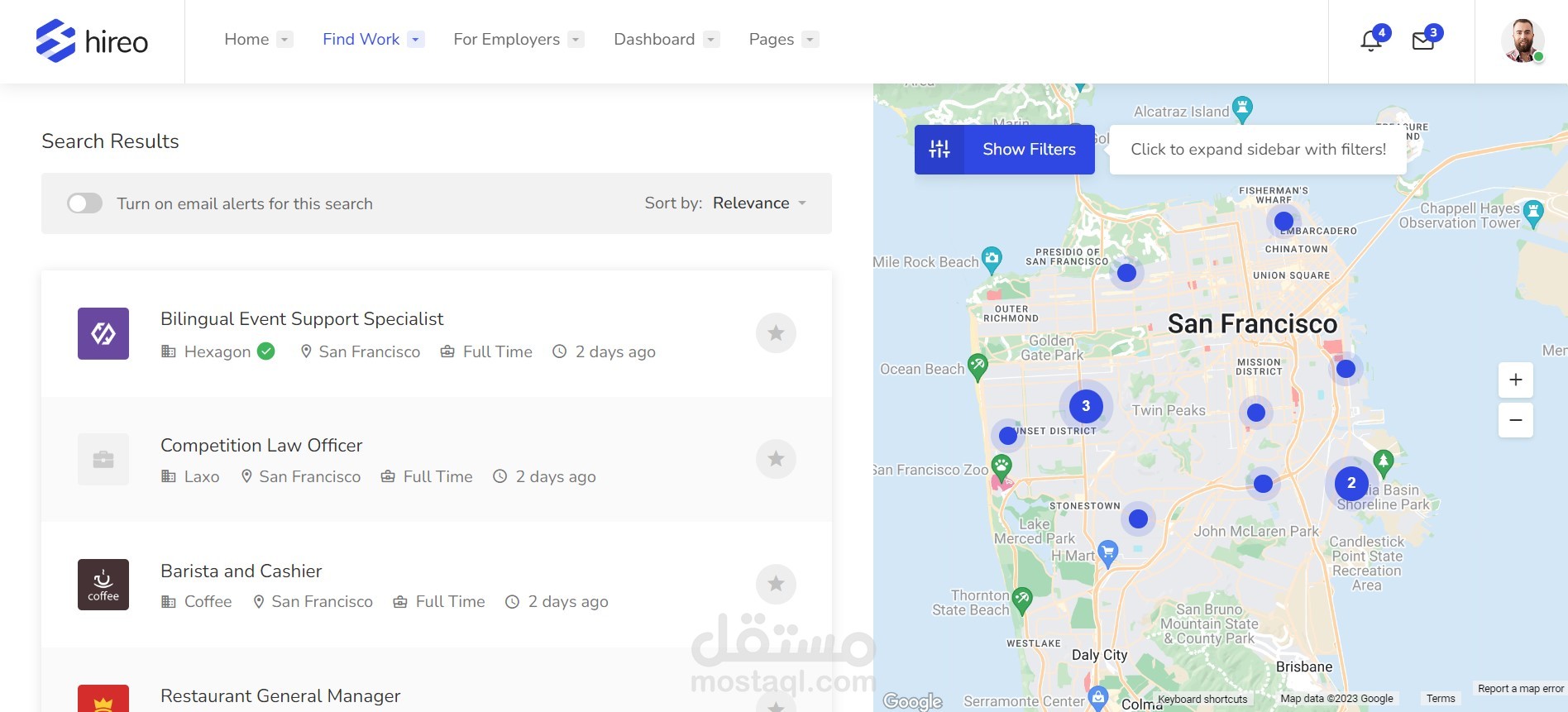Toggle email alerts for this search
This screenshot has height=712, width=1568.
coord(84,203)
